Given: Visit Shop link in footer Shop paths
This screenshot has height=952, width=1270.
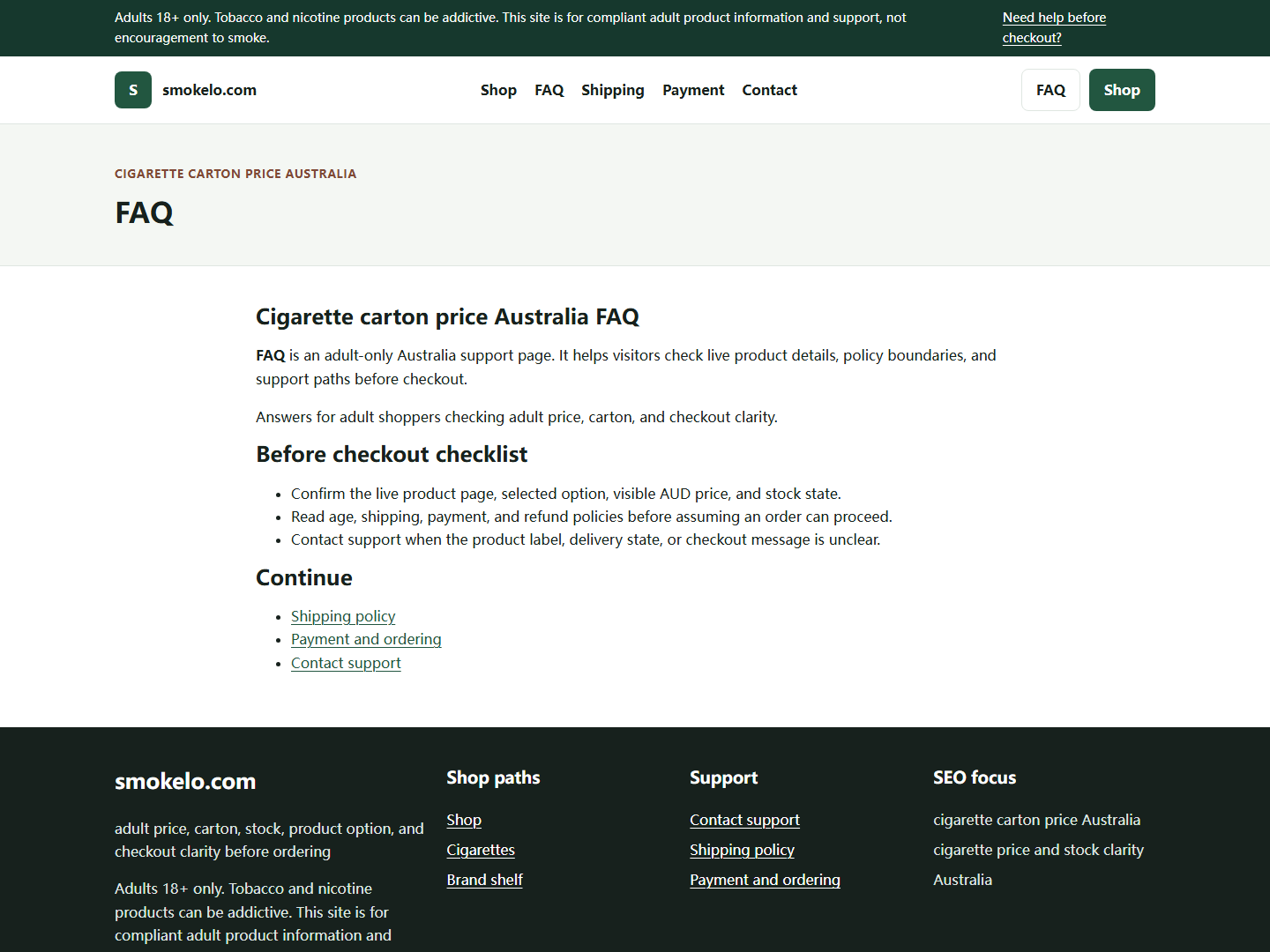Looking at the screenshot, I should pos(464,820).
